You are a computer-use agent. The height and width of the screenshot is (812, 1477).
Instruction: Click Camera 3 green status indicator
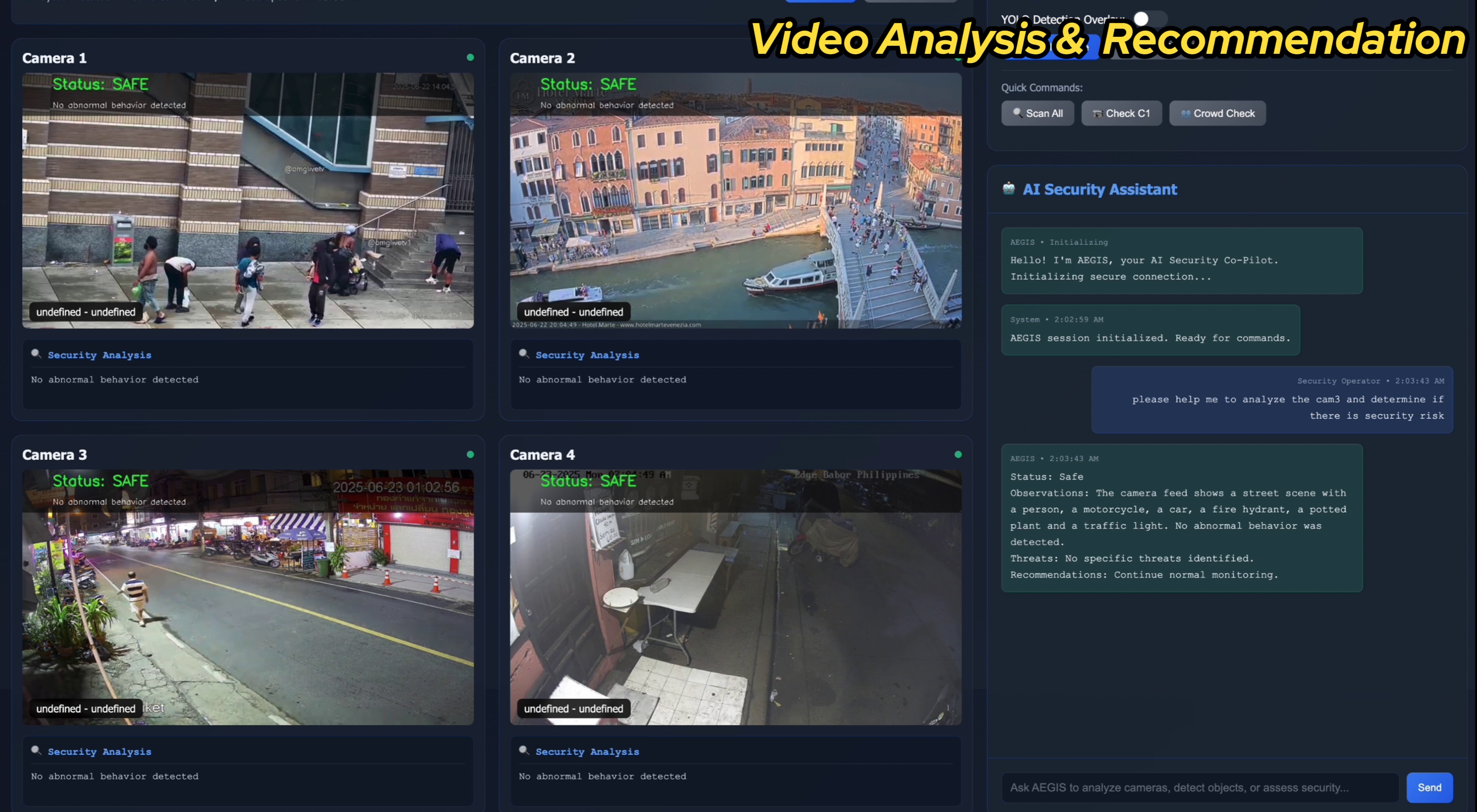470,454
